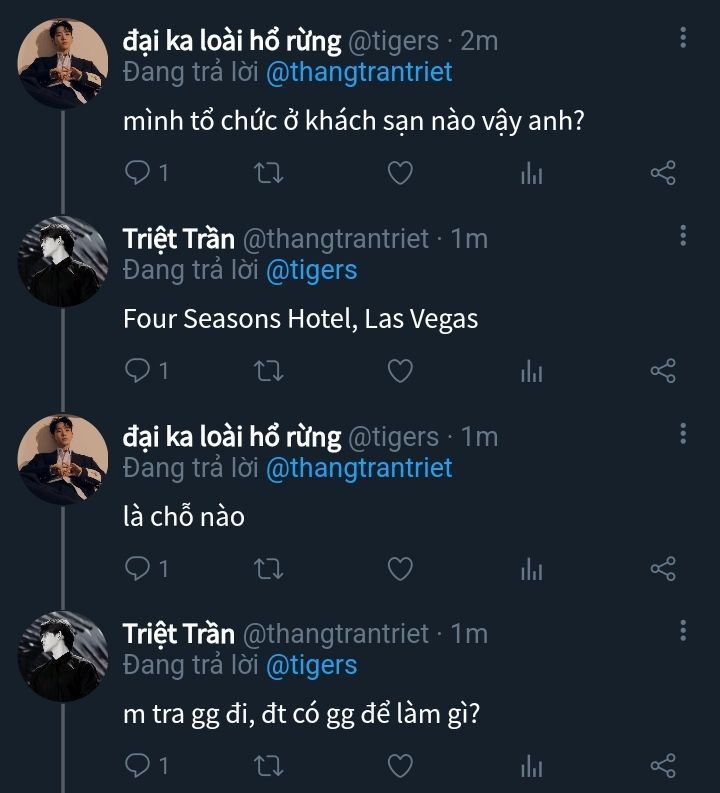This screenshot has height=793, width=720.
Task: Open @thangtrantriet mention link in first tweet
Action: point(359,72)
